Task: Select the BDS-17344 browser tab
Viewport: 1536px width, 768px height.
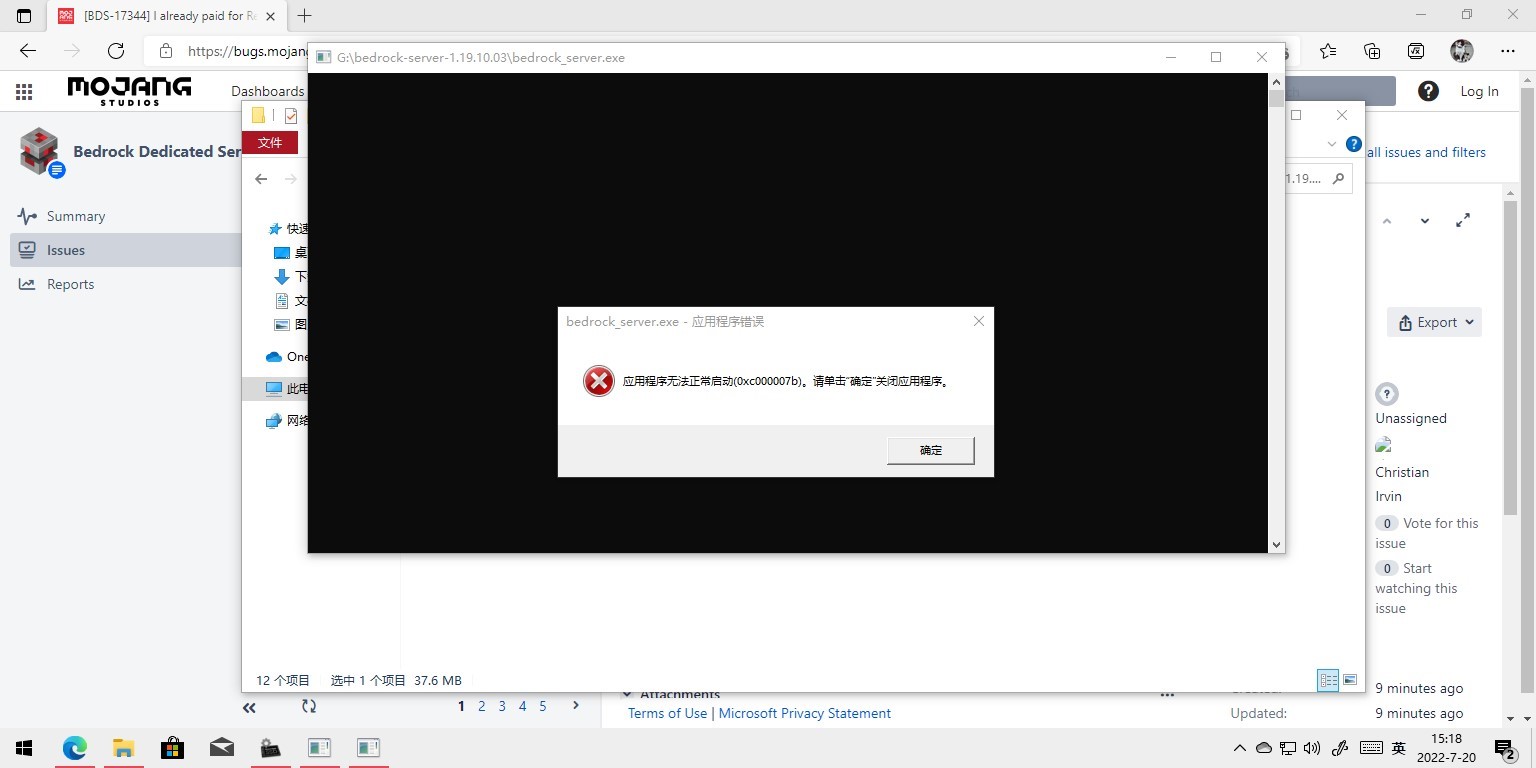Action: tap(167, 16)
